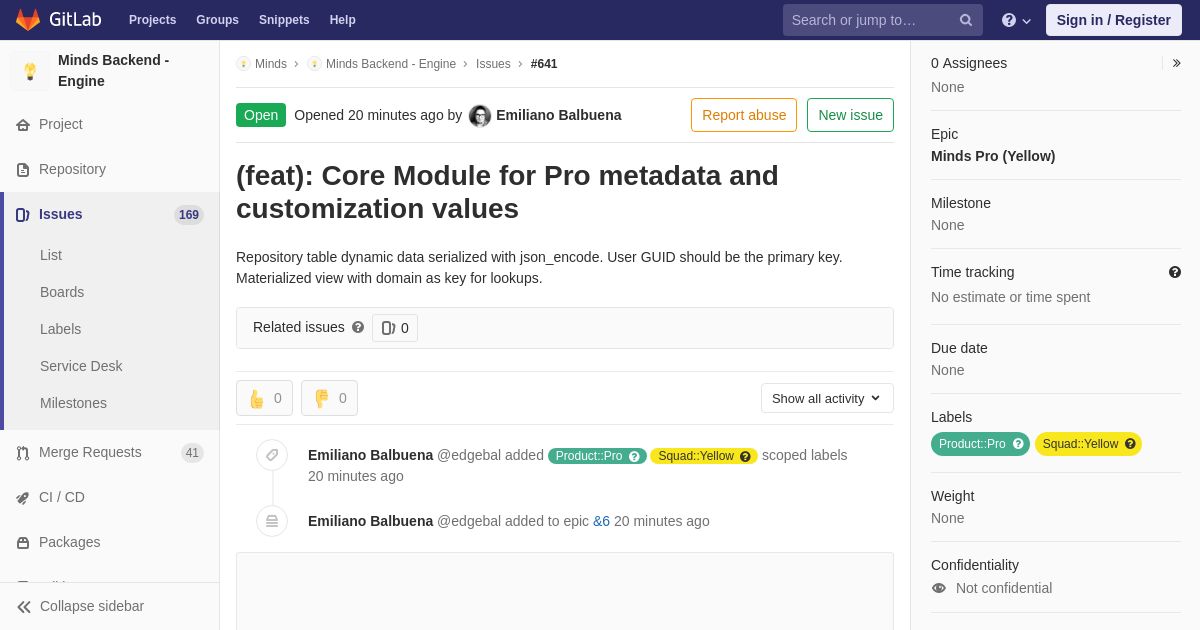Click the CI / CD rocket icon
The image size is (1200, 630).
23,498
